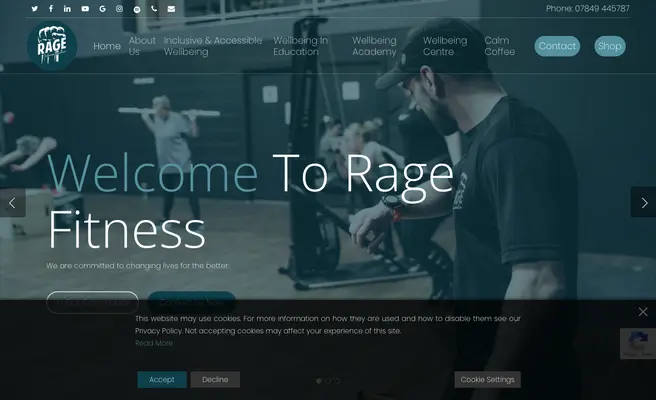This screenshot has height=400, width=656.
Task: Go to previous slide with left arrow
Action: tap(12, 202)
